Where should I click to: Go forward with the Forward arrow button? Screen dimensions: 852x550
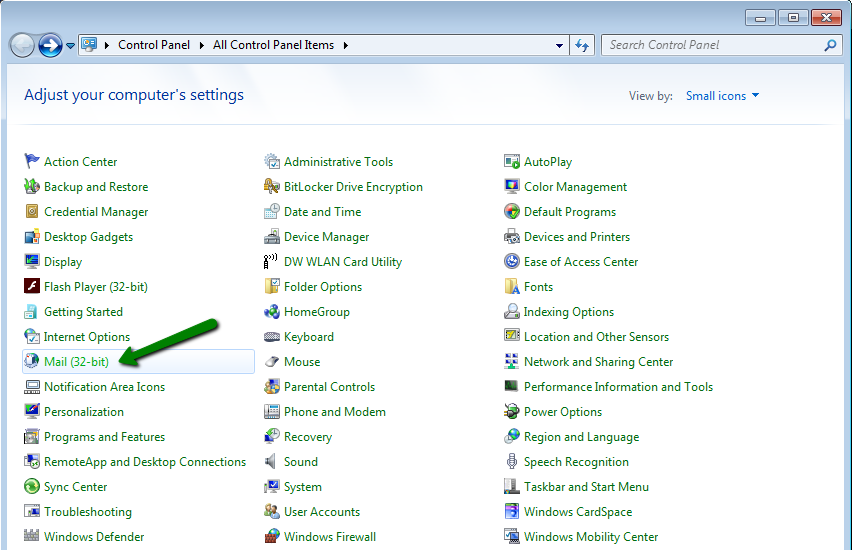(x=50, y=46)
